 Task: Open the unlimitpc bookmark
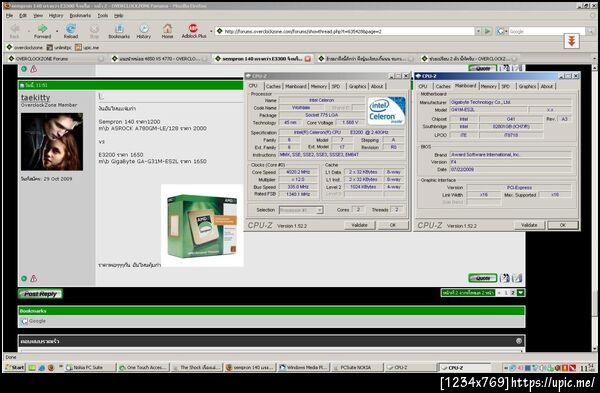(59, 47)
